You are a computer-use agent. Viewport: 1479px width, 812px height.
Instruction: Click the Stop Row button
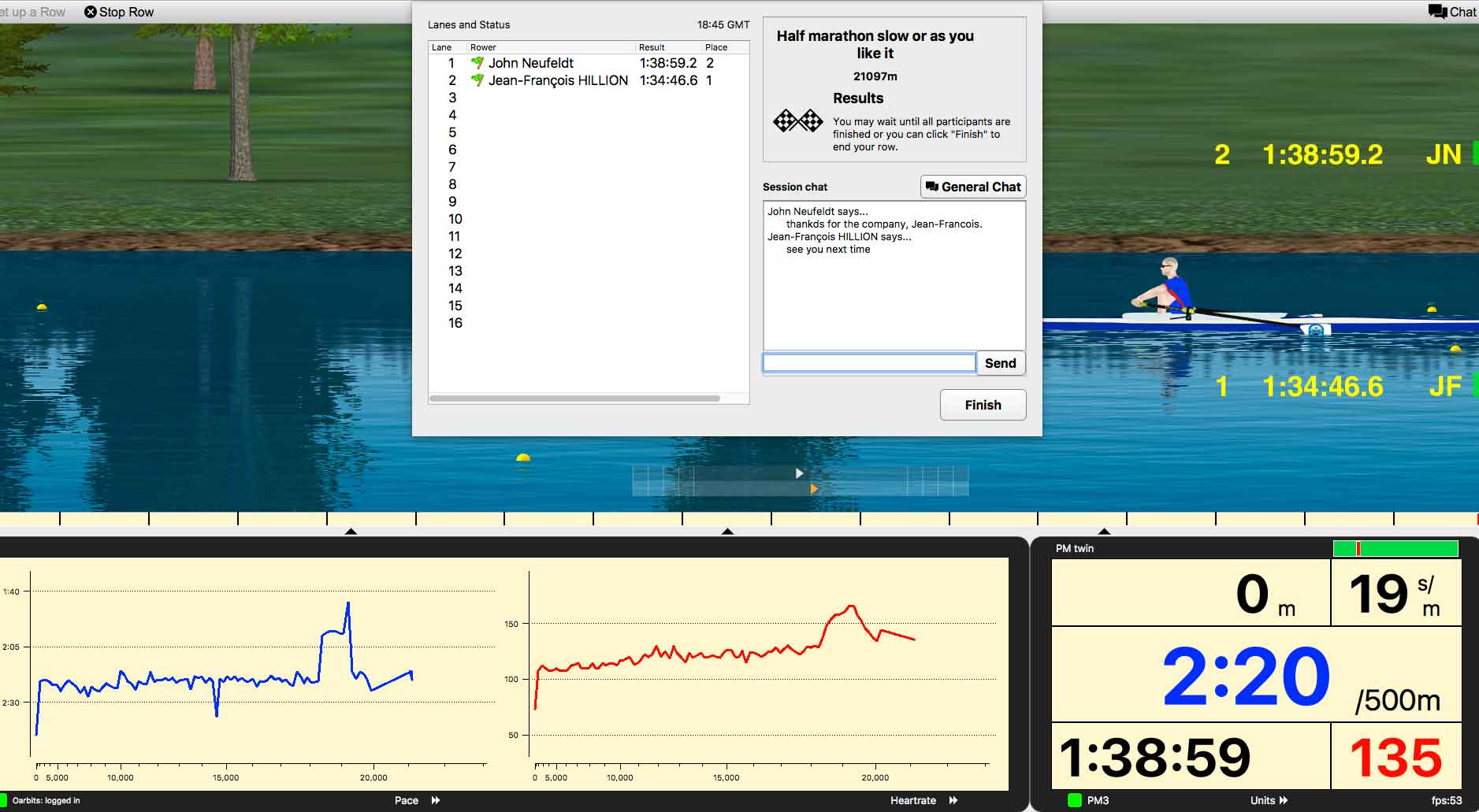(119, 12)
